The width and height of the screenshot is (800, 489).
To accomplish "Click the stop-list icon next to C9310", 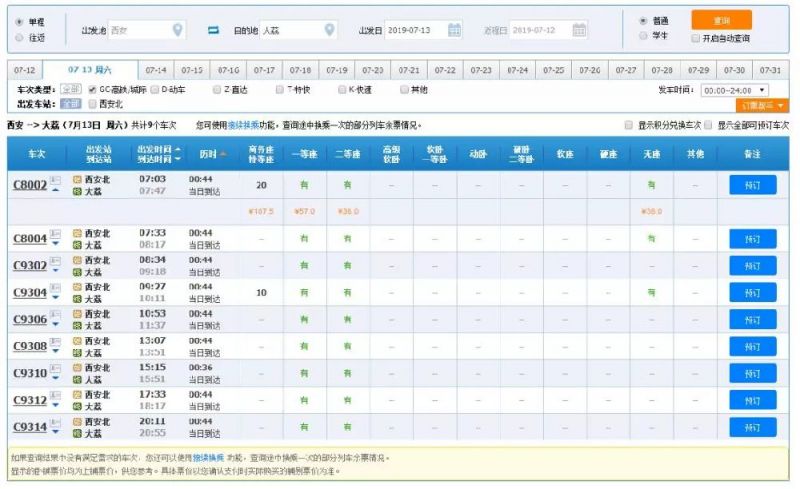I will 55,369.
